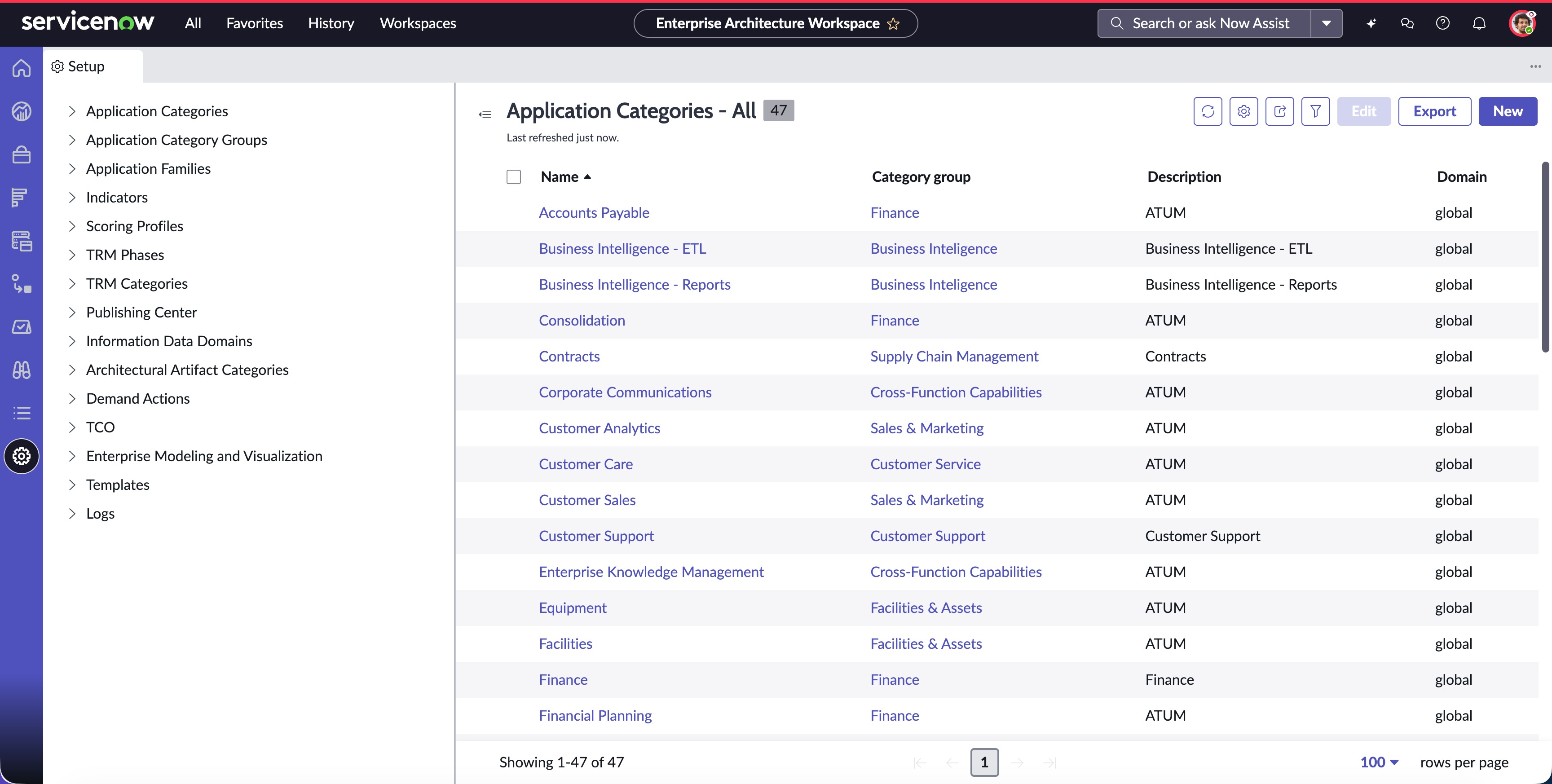Open the checkmark assessment icon in sidebar

tap(22, 327)
